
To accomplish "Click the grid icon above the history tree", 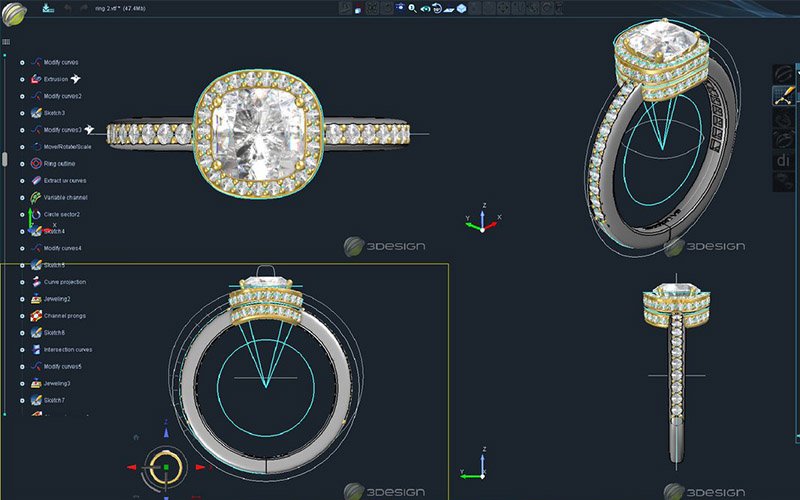I will point(6,43).
